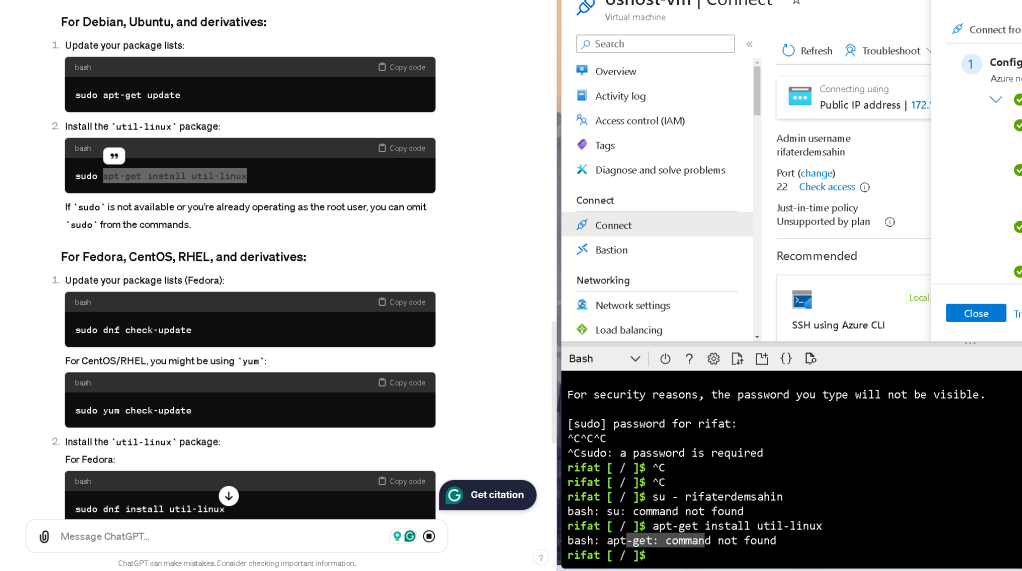Image resolution: width=1022 pixels, height=571 pixels.
Task: Click the attach file paperclip icon
Action: click(44, 536)
